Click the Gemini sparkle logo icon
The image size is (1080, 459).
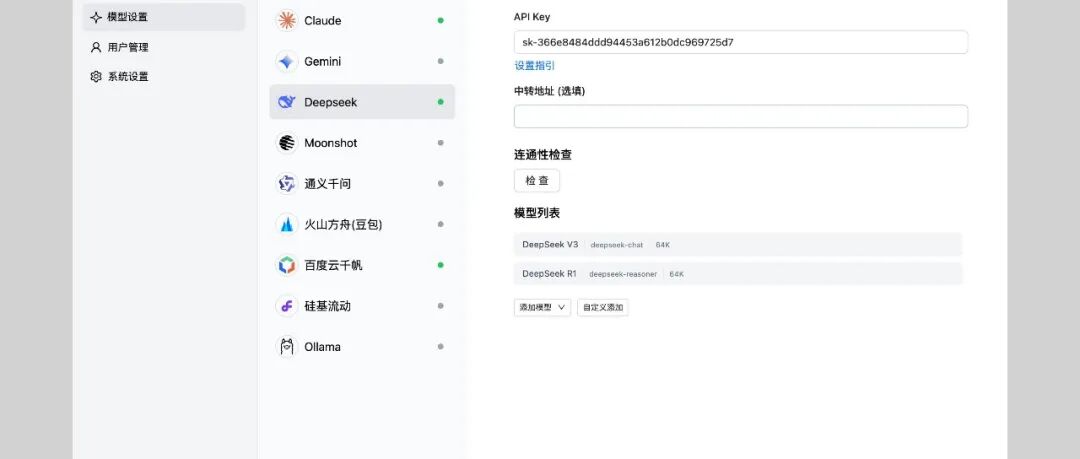coord(286,61)
